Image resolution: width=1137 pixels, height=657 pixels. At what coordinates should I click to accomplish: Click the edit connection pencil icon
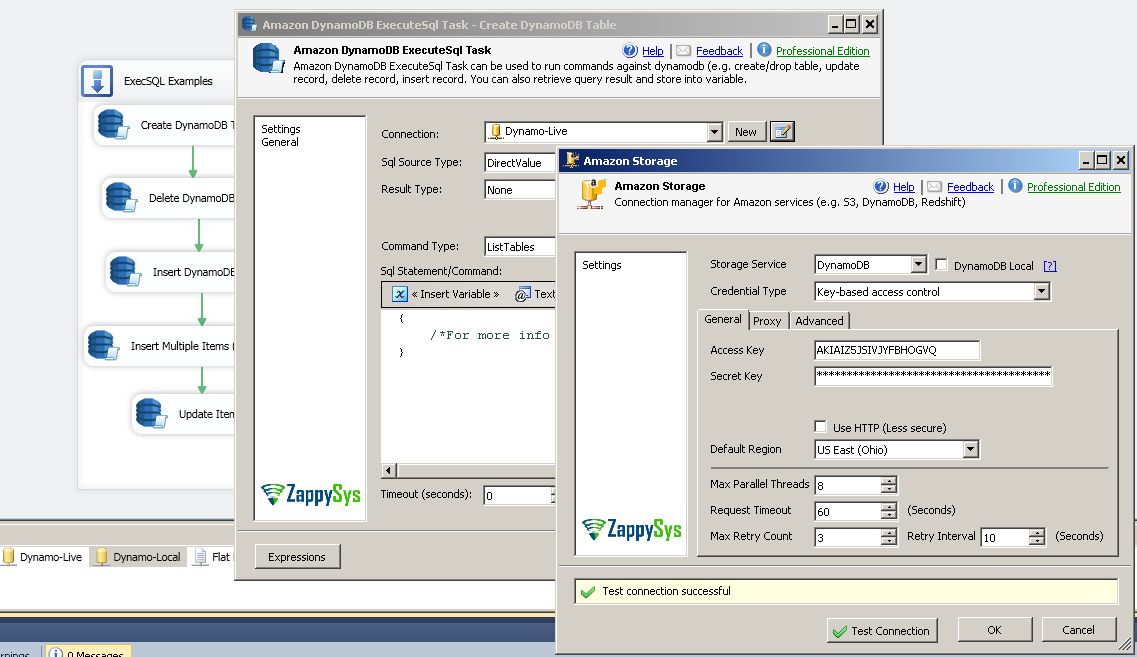coord(782,131)
